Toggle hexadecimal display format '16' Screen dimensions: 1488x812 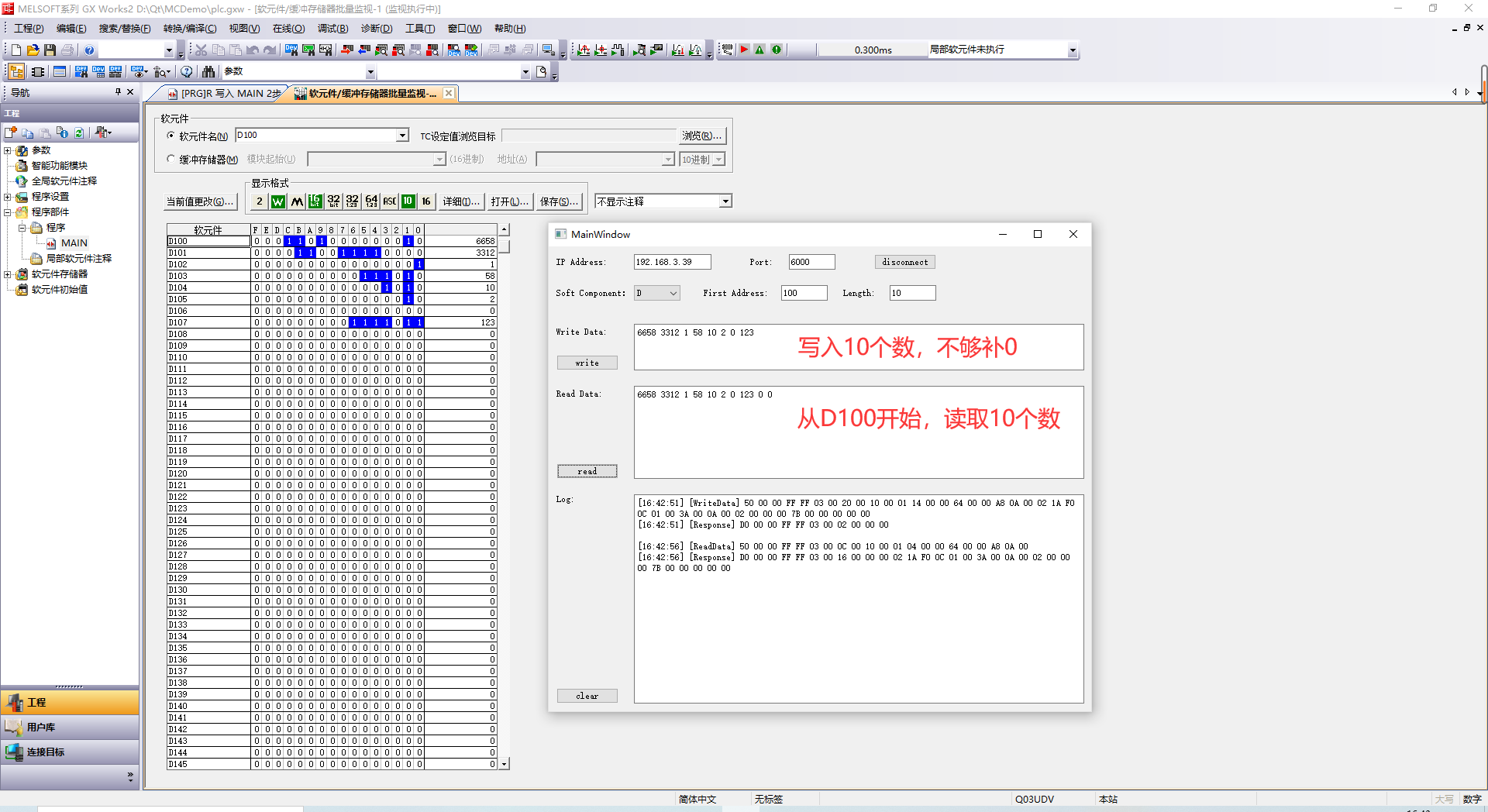point(426,201)
